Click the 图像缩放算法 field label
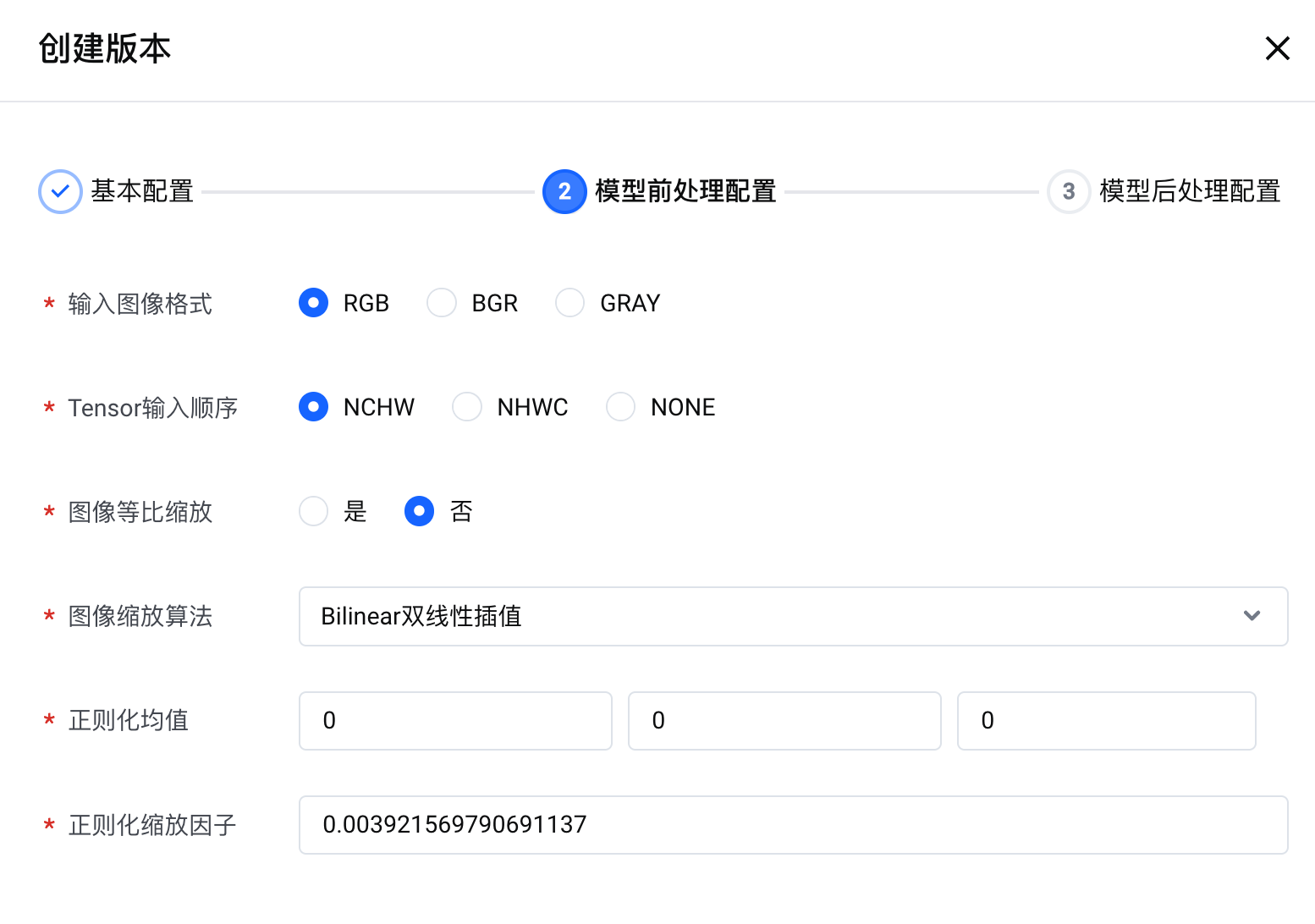 (140, 616)
